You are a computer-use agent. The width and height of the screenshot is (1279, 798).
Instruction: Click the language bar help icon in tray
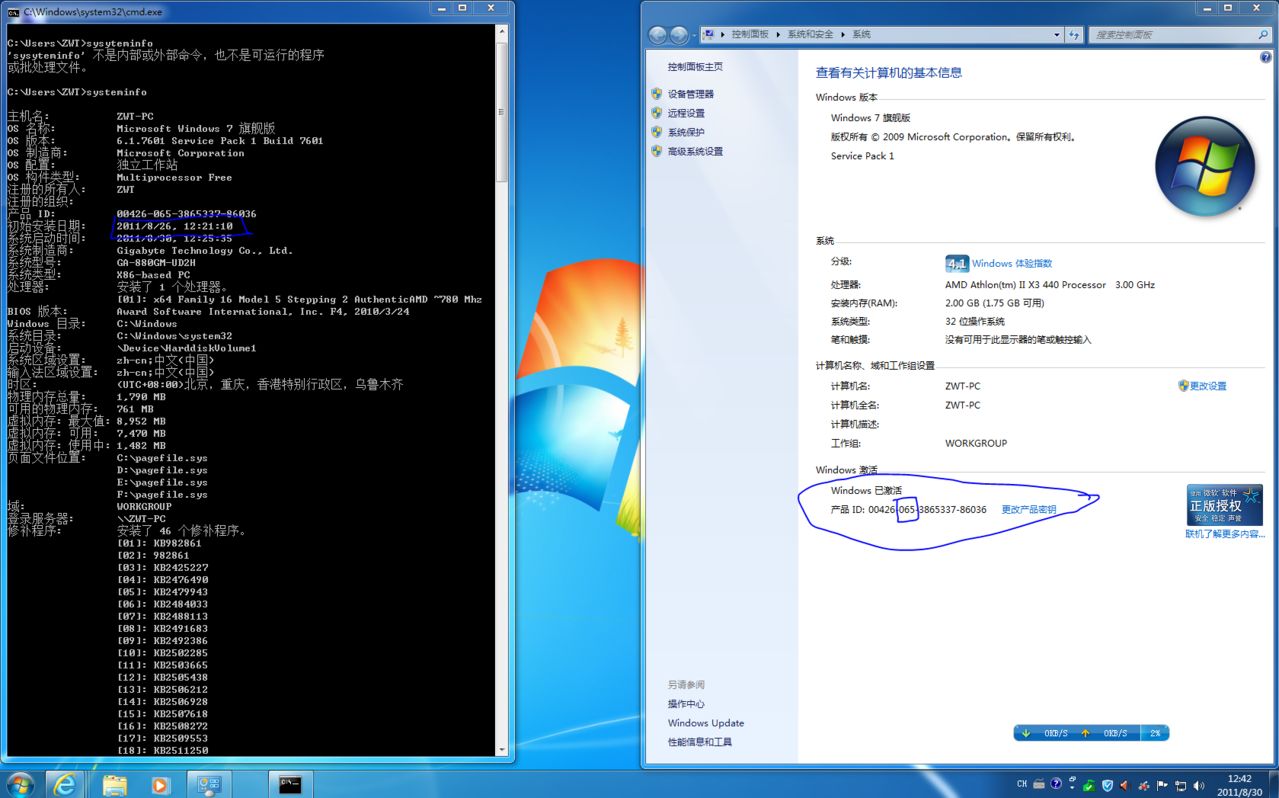(x=1056, y=784)
